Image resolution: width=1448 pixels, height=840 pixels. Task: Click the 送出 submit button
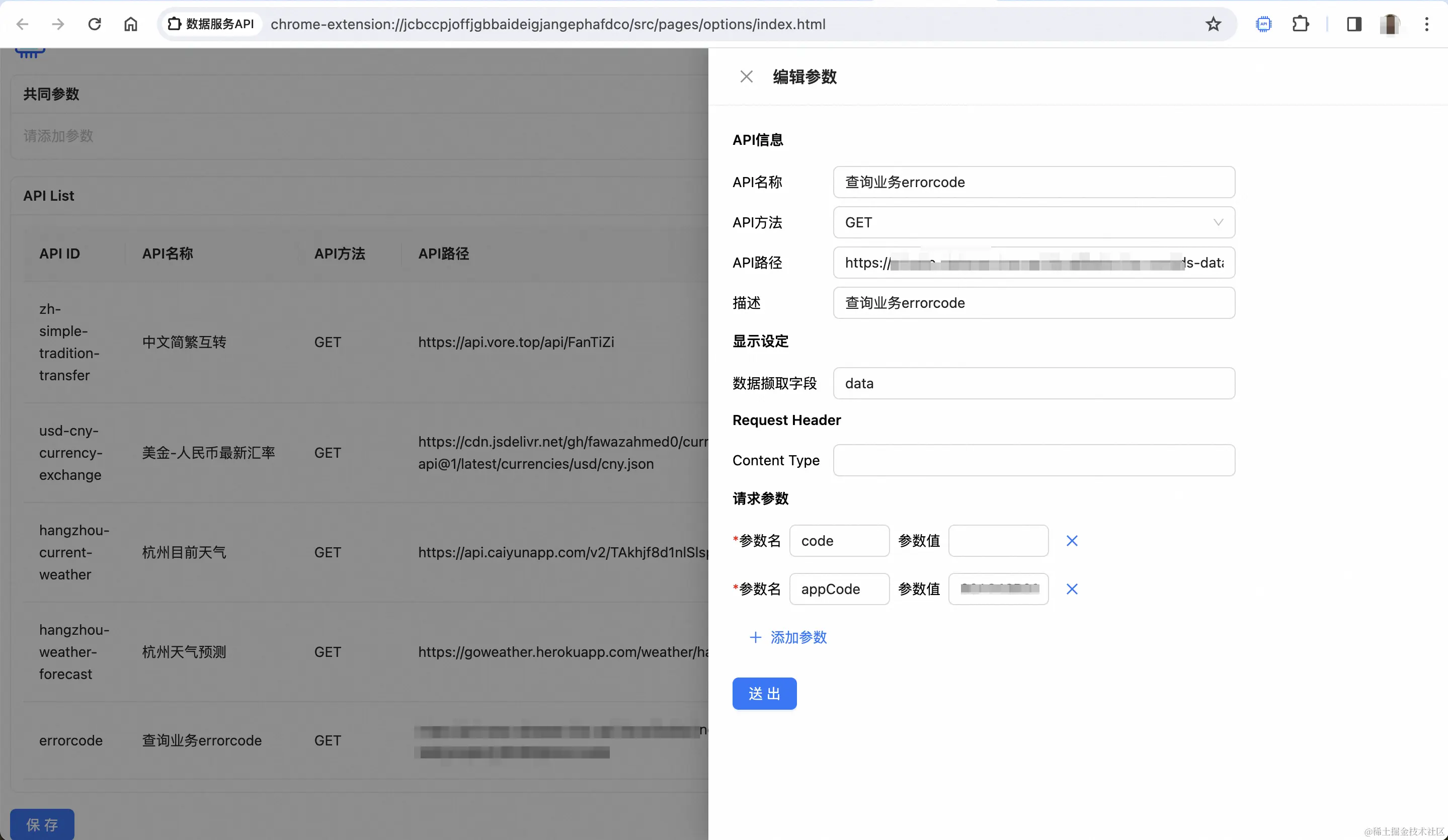pyautogui.click(x=764, y=694)
